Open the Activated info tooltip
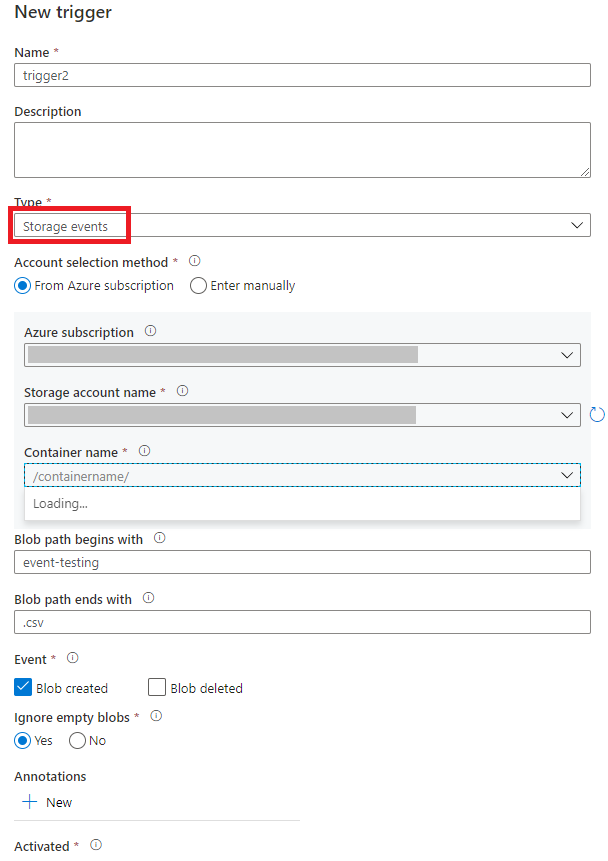608x861 pixels. click(95, 845)
